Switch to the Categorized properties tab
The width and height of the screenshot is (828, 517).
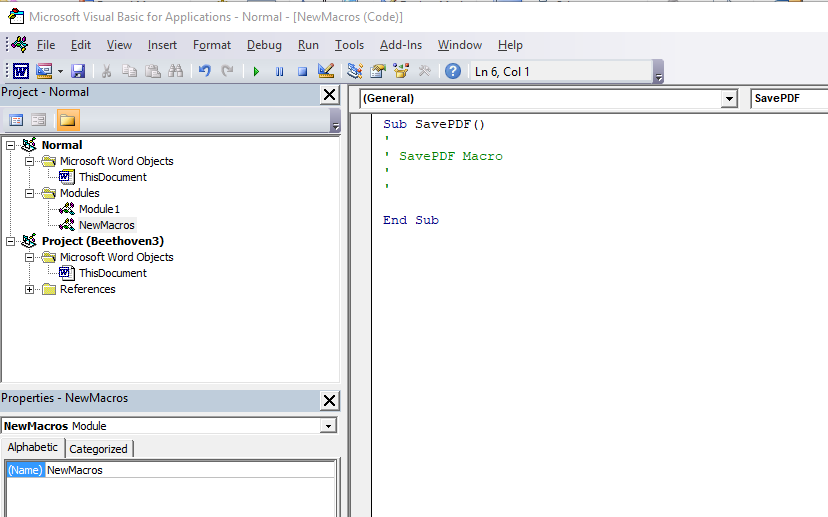98,449
